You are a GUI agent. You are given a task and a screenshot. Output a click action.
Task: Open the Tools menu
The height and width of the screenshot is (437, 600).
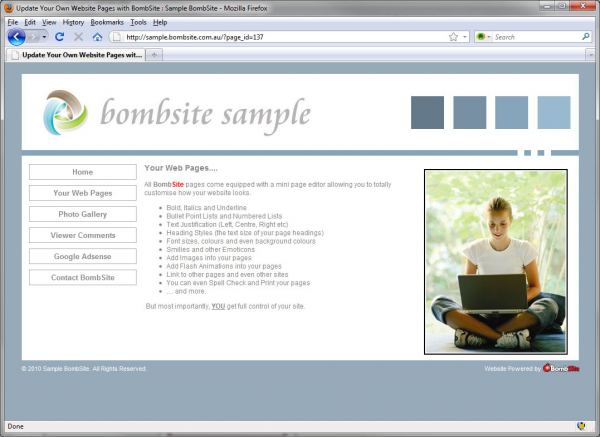coord(138,22)
